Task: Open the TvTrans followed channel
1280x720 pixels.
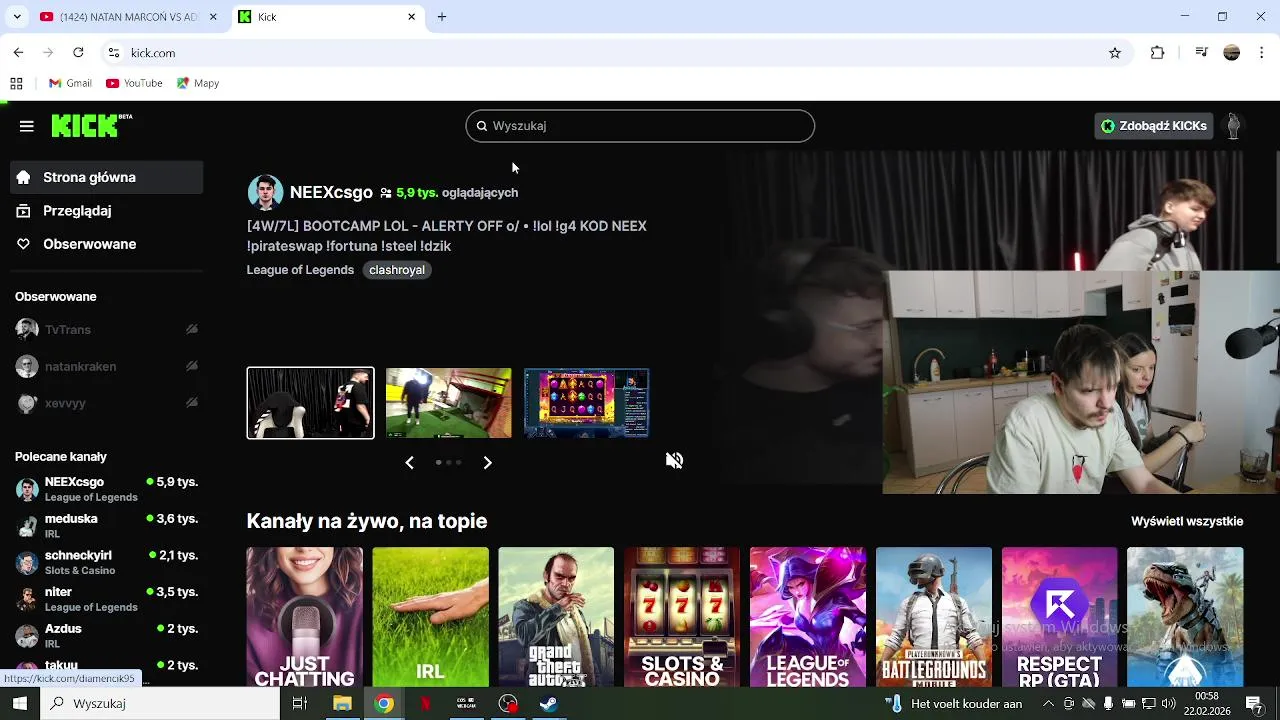Action: click(107, 329)
